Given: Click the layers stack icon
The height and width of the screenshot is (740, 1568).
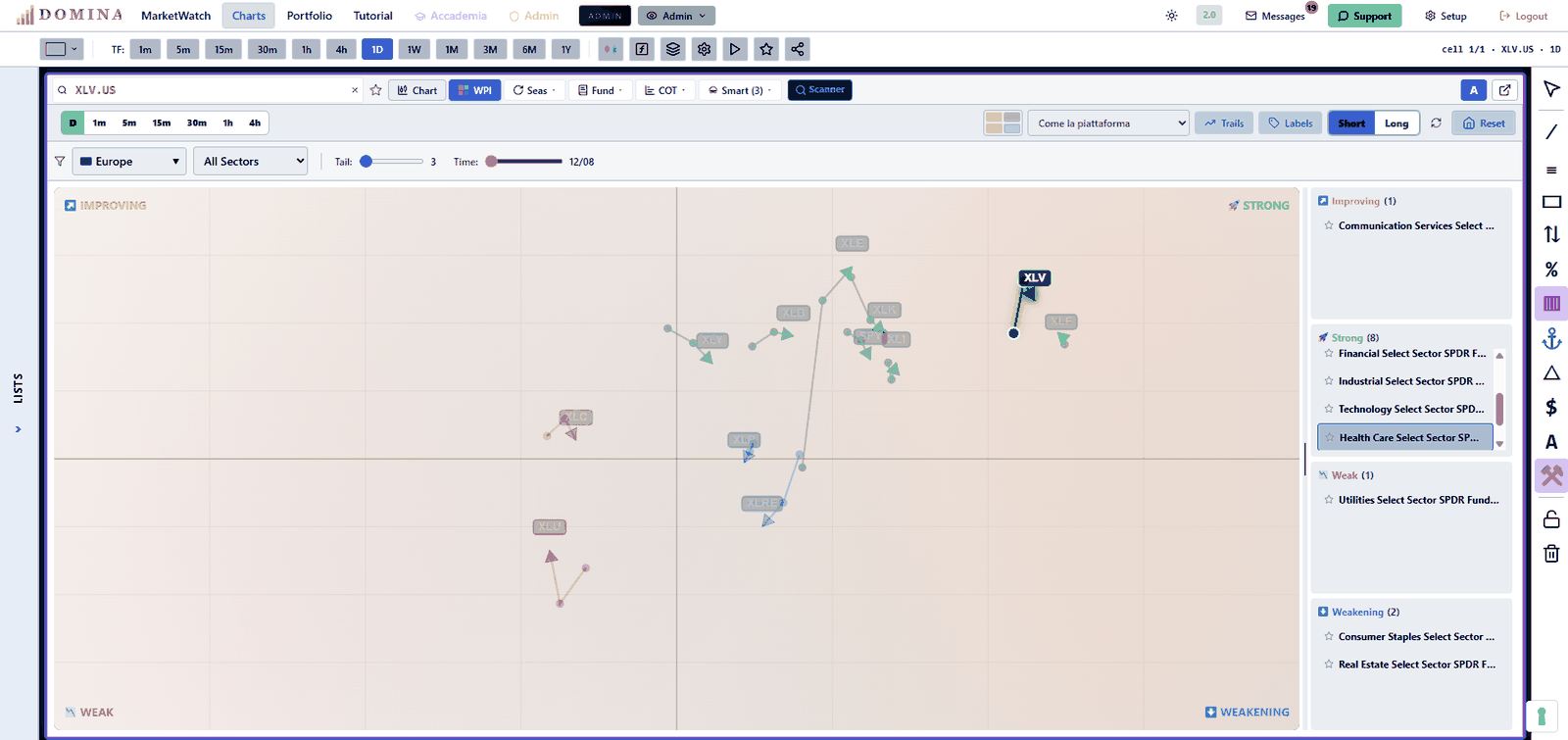Looking at the screenshot, I should click(673, 49).
